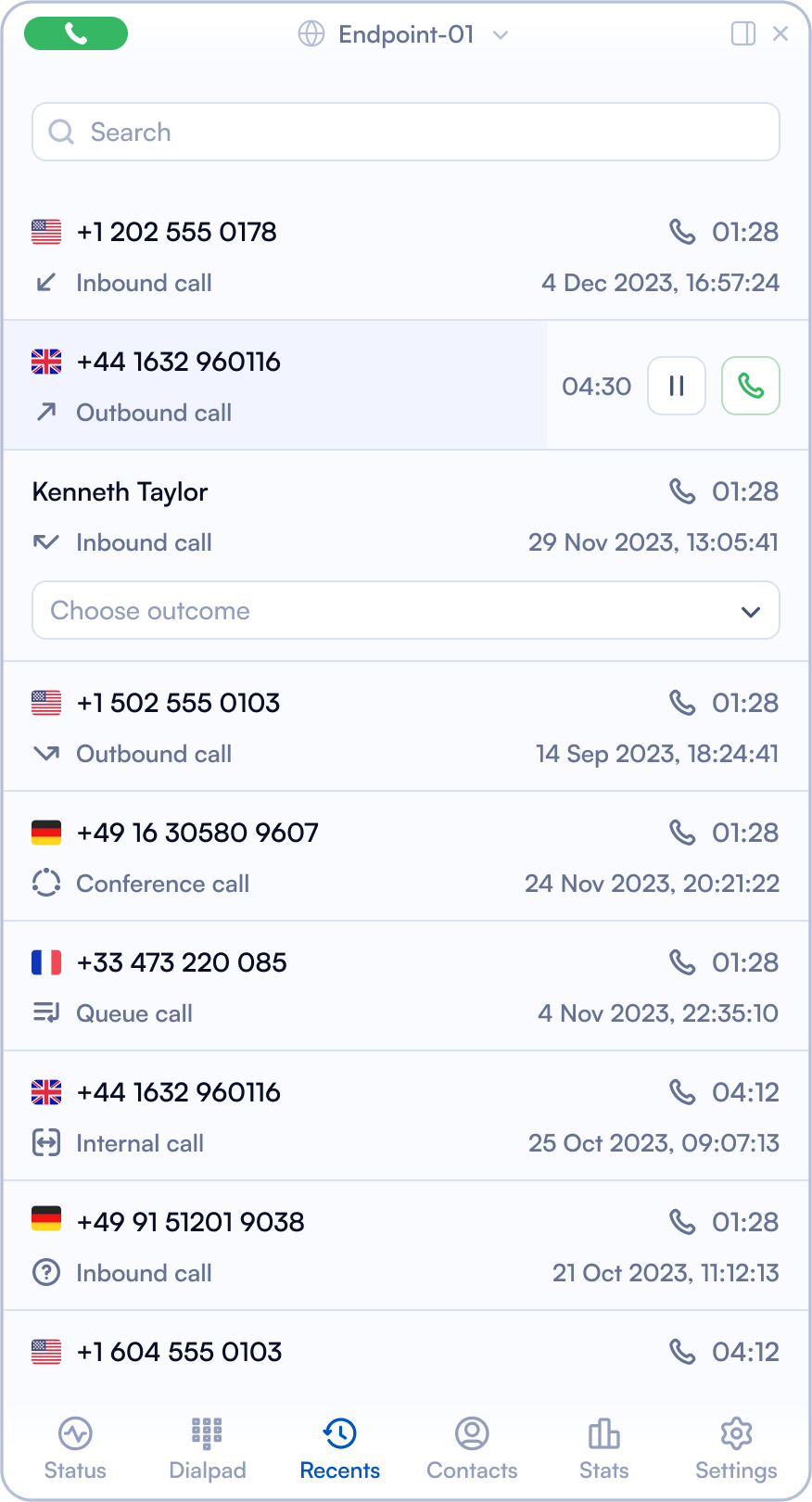Click the internal call icon

46,1142
